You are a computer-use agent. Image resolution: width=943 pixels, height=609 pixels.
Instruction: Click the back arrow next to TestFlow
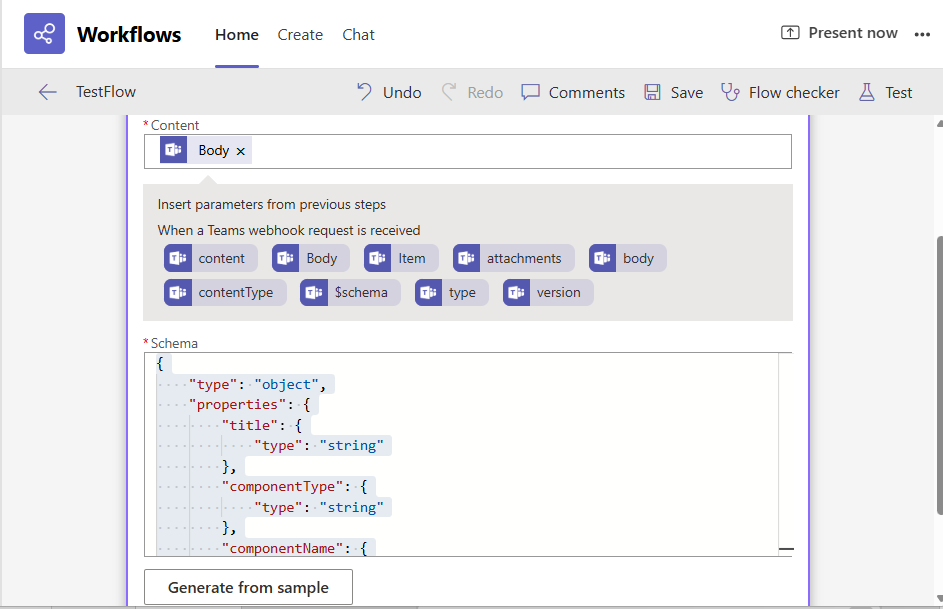tap(47, 92)
